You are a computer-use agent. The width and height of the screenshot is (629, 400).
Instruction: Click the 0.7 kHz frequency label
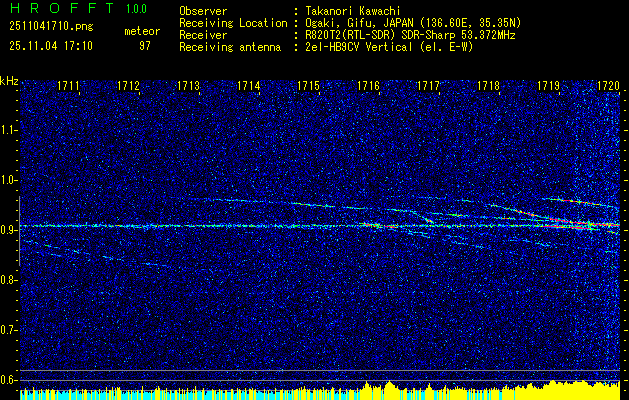(8, 330)
